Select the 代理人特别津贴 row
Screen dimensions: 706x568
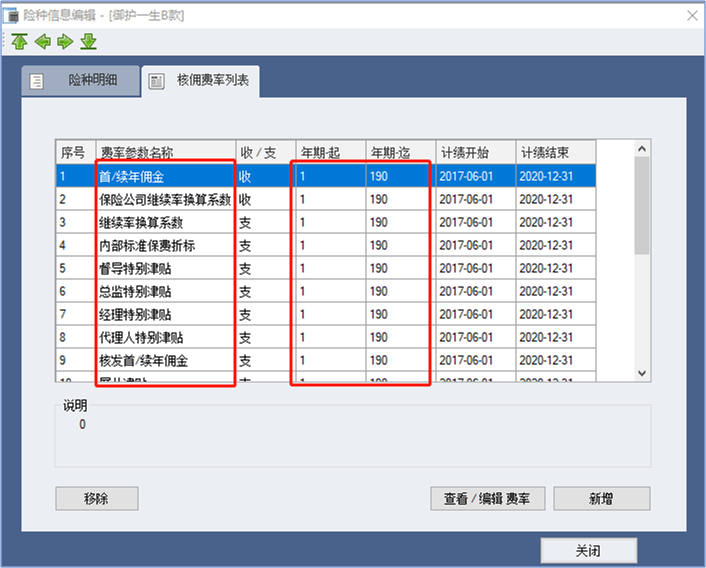point(165,337)
